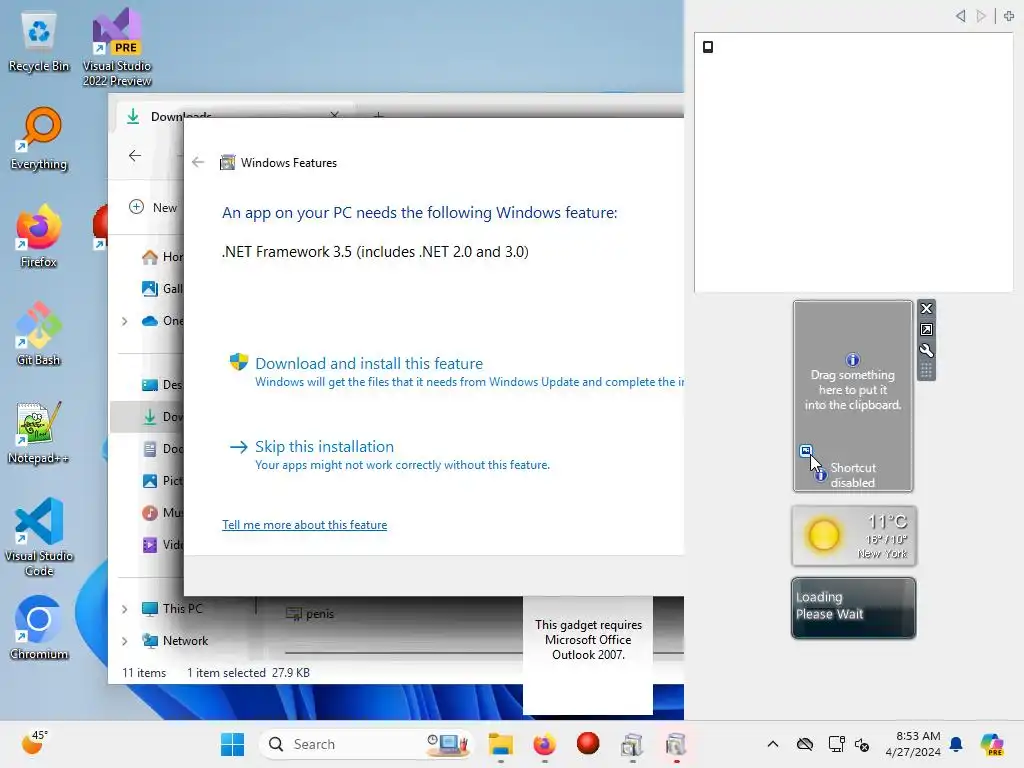Screen dimensions: 1024x768
Task: Click the Loading Please Wait gadget
Action: click(853, 607)
